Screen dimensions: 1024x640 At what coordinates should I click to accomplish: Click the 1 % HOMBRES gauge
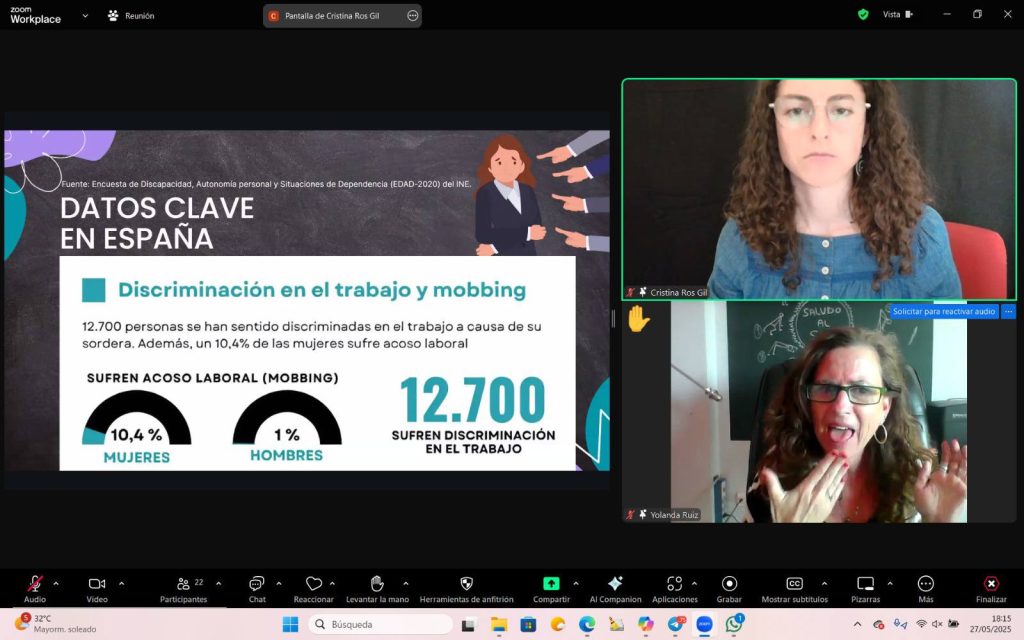tap(287, 426)
